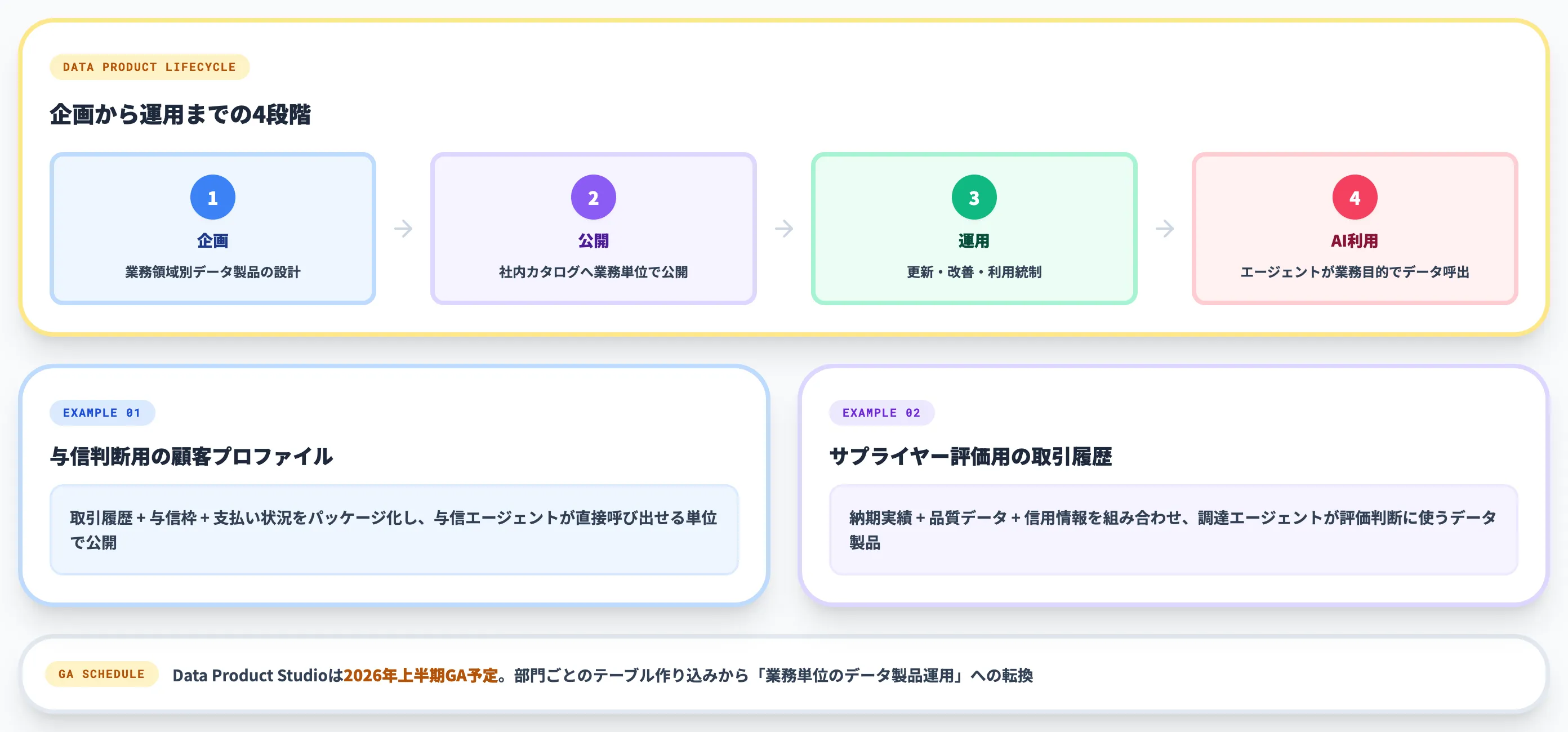Click the green step 3 circle
Viewport: 1568px width, 732px height.
(974, 197)
